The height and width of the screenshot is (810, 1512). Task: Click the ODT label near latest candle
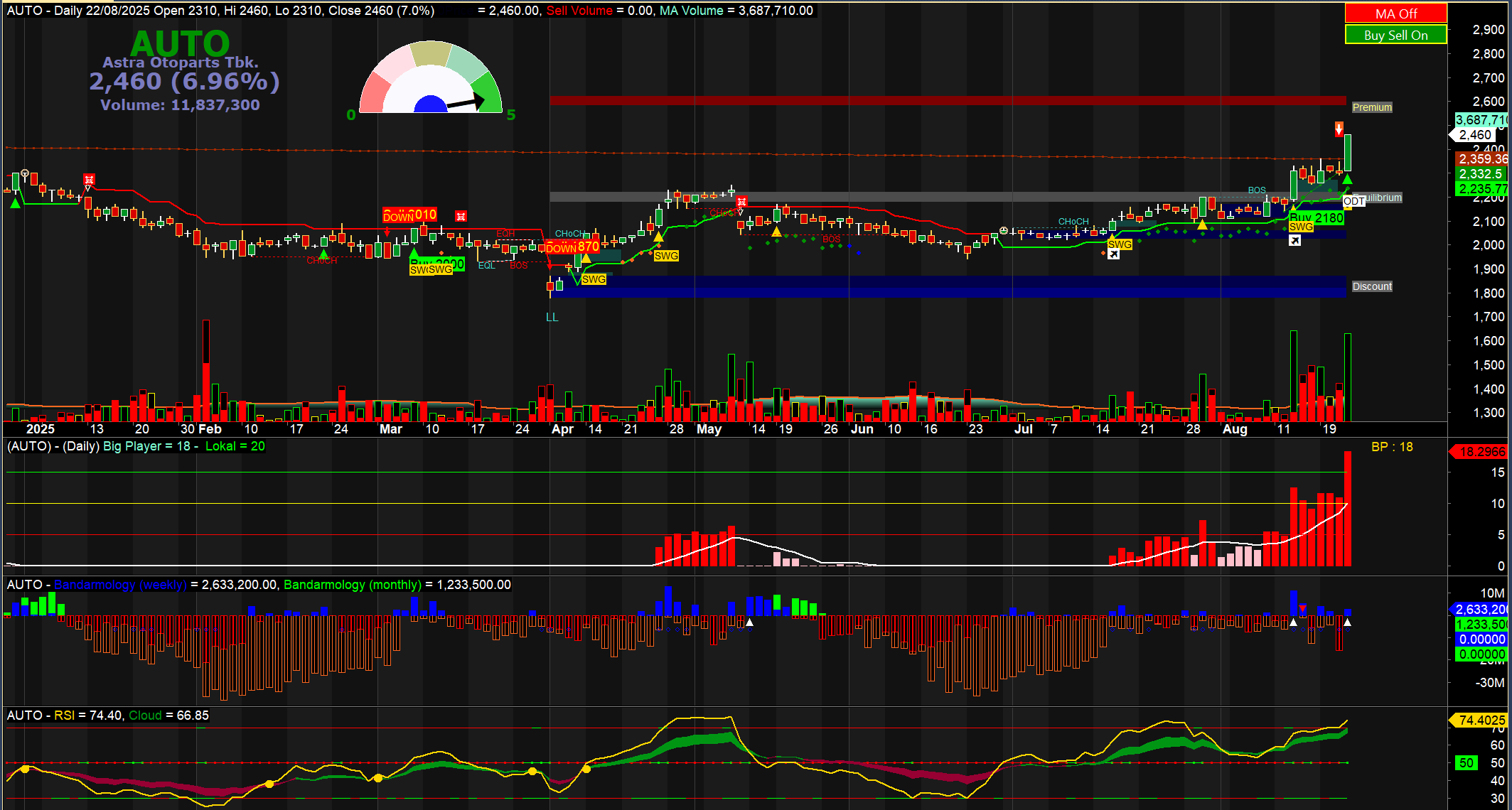1353,201
